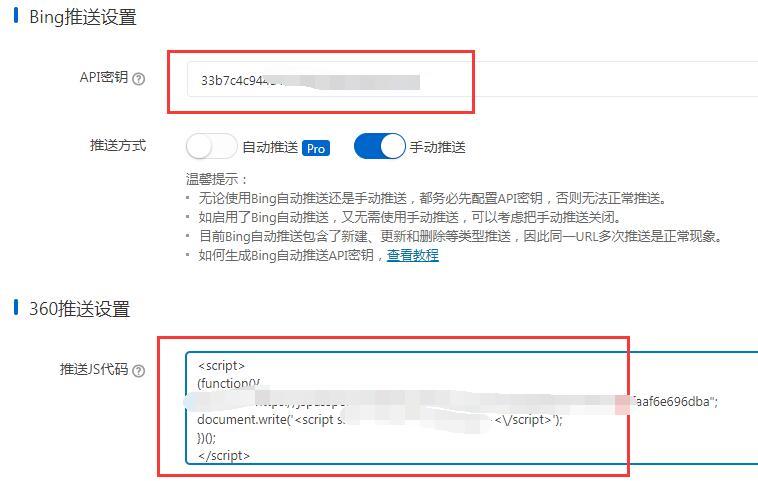This screenshot has height=481, width=758.
Task: Click the 推送JS代码 field label
Action: point(94,369)
